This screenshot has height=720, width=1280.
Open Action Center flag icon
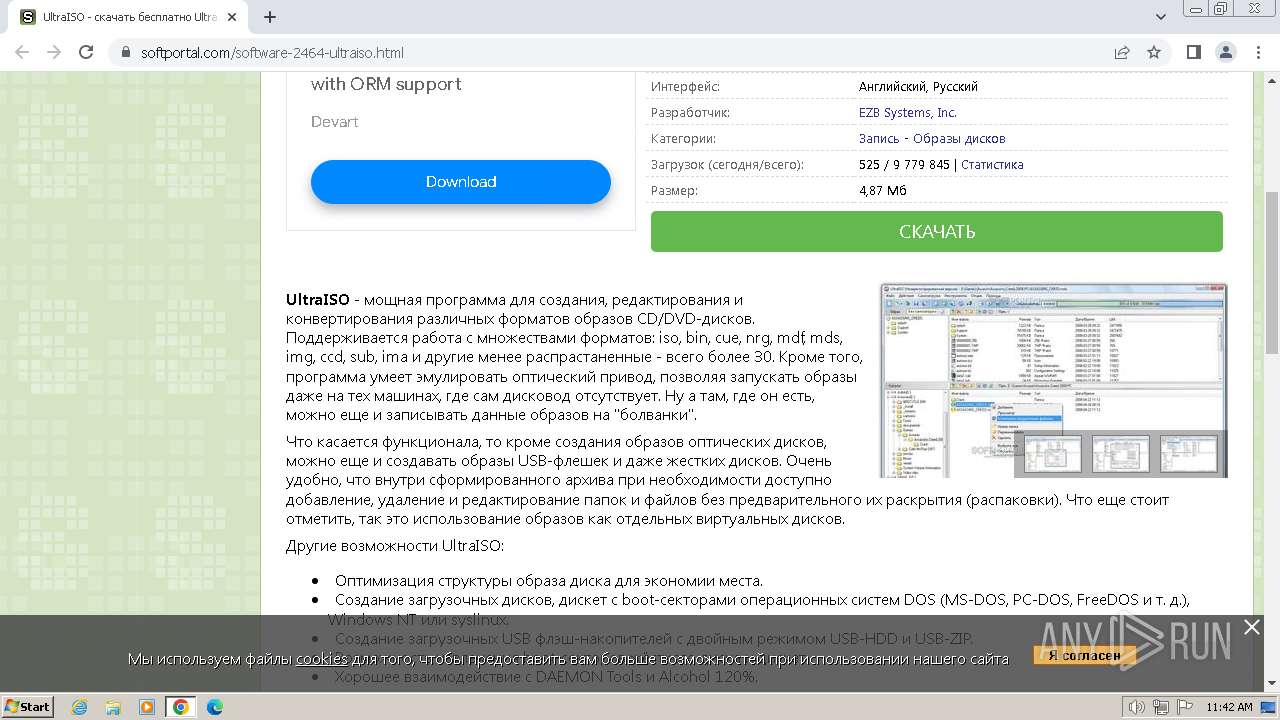[x=1183, y=707]
